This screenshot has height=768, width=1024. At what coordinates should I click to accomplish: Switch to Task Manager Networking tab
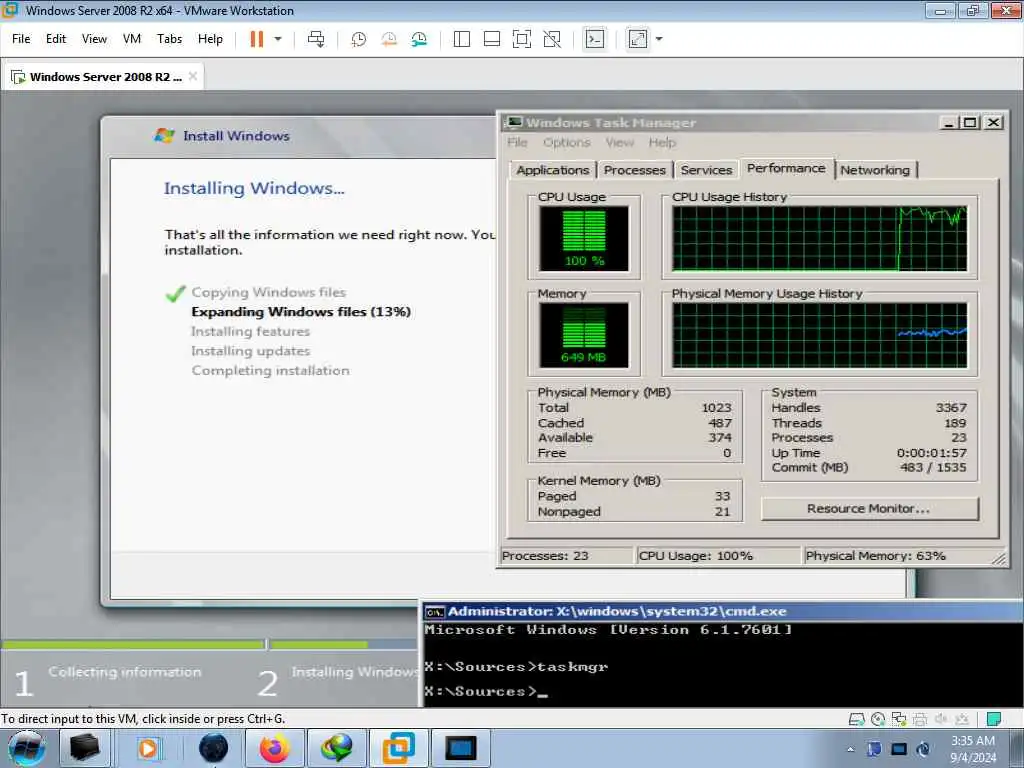tap(875, 170)
